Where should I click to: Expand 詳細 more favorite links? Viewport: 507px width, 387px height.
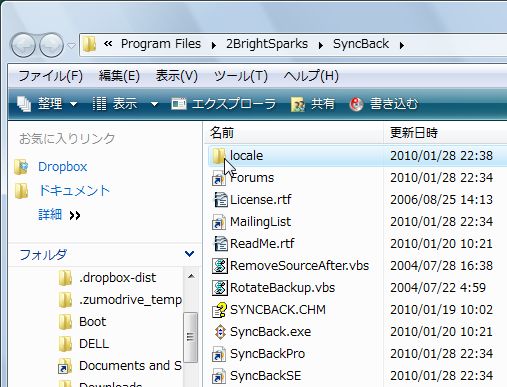click(59, 215)
